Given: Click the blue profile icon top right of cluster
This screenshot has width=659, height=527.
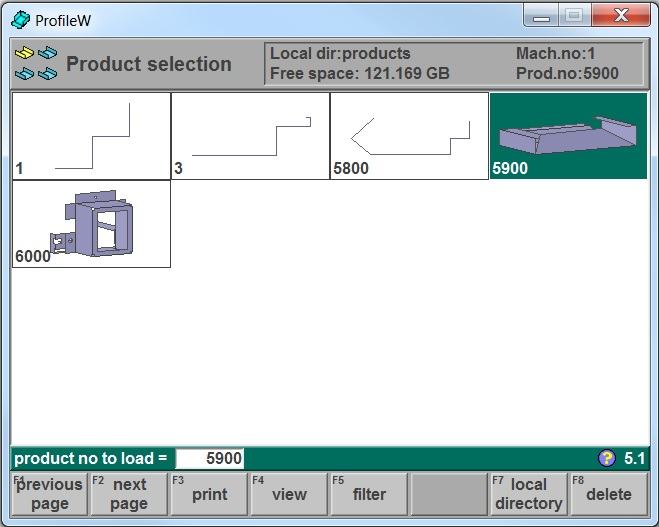Looking at the screenshot, I should (x=47, y=53).
